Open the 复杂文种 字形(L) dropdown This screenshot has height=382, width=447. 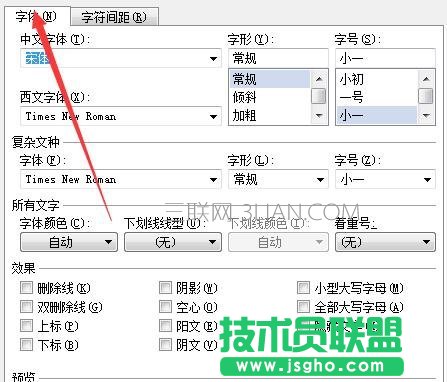[x=320, y=180]
